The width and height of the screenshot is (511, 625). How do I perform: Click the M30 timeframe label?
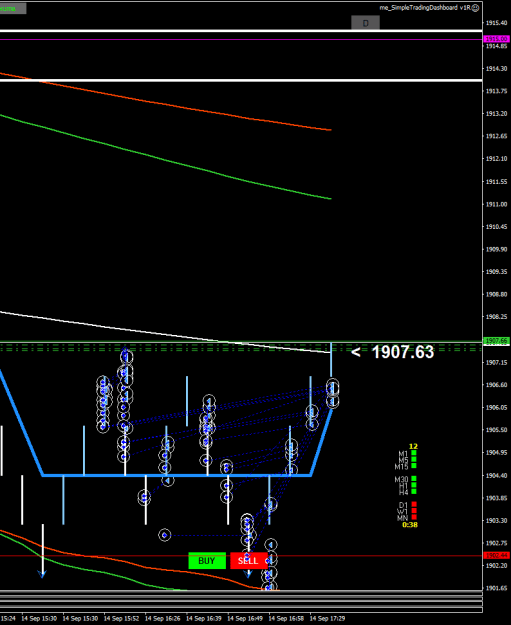coord(401,479)
